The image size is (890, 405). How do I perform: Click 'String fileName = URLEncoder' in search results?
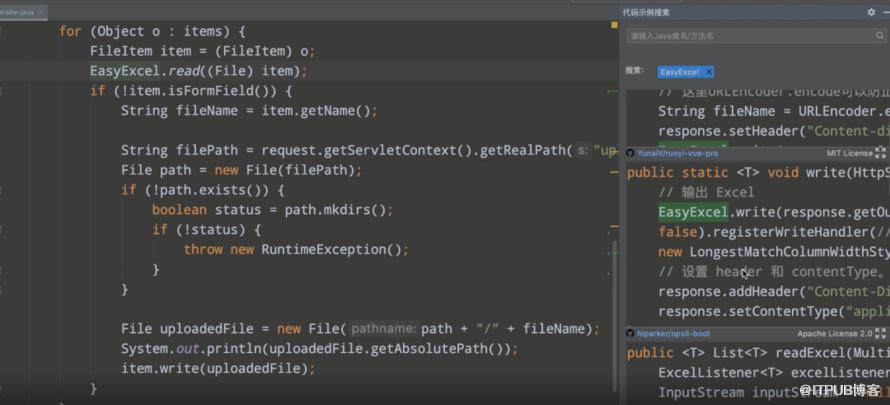pos(774,111)
